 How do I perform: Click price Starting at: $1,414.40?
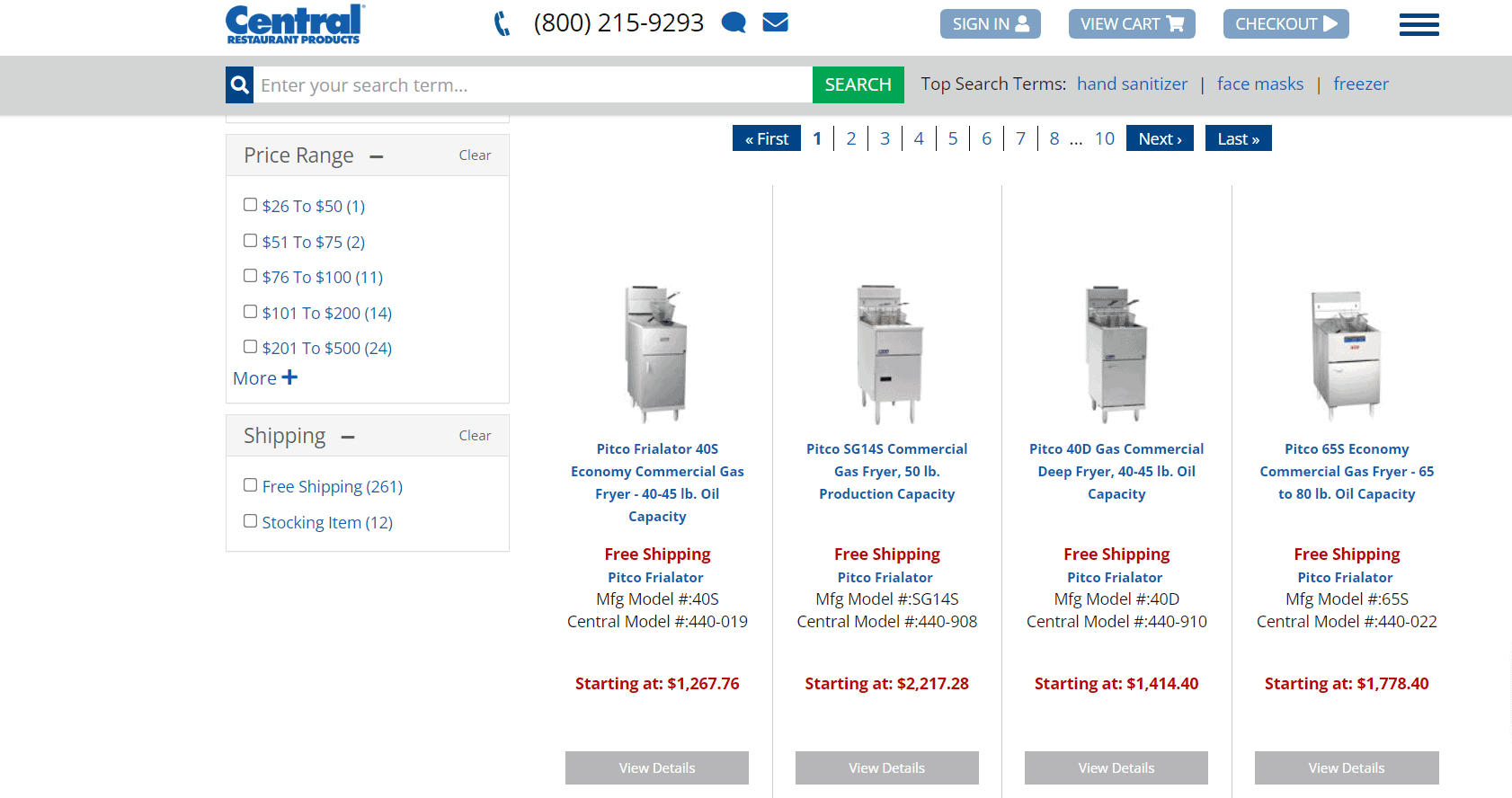click(1116, 684)
